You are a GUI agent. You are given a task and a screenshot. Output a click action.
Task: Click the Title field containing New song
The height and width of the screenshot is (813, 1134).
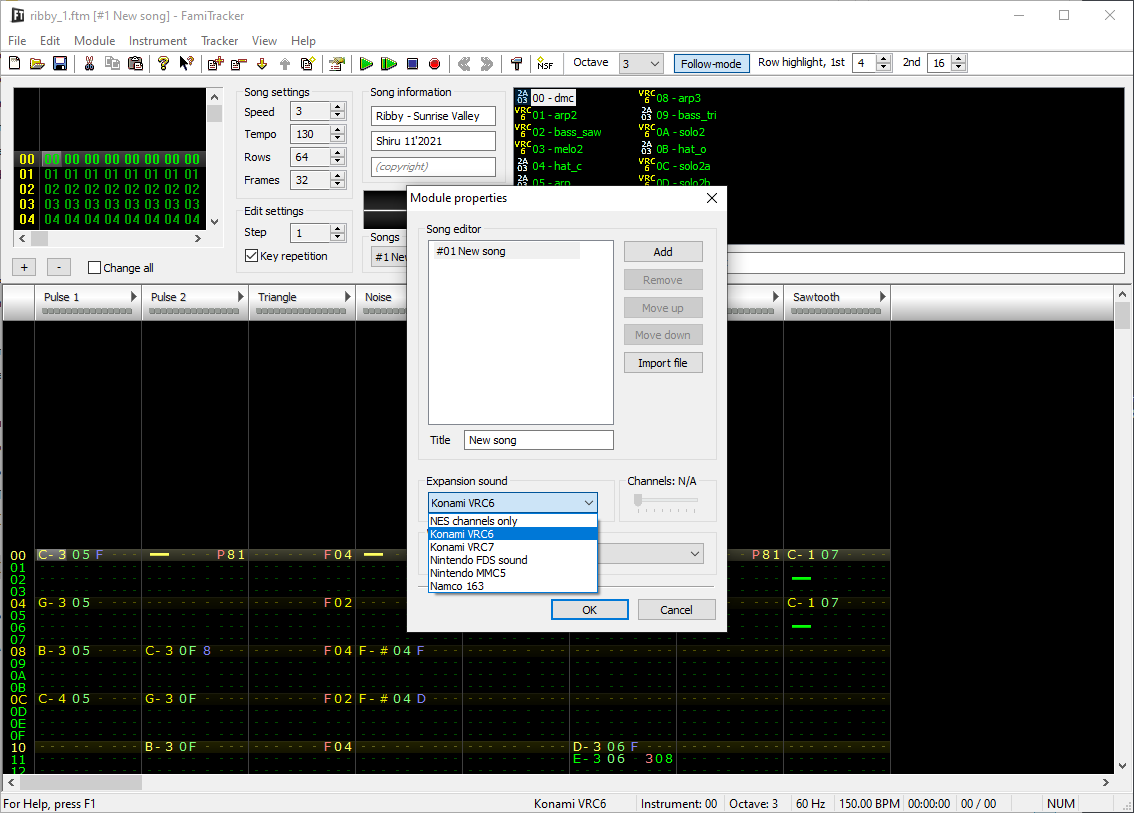point(539,440)
